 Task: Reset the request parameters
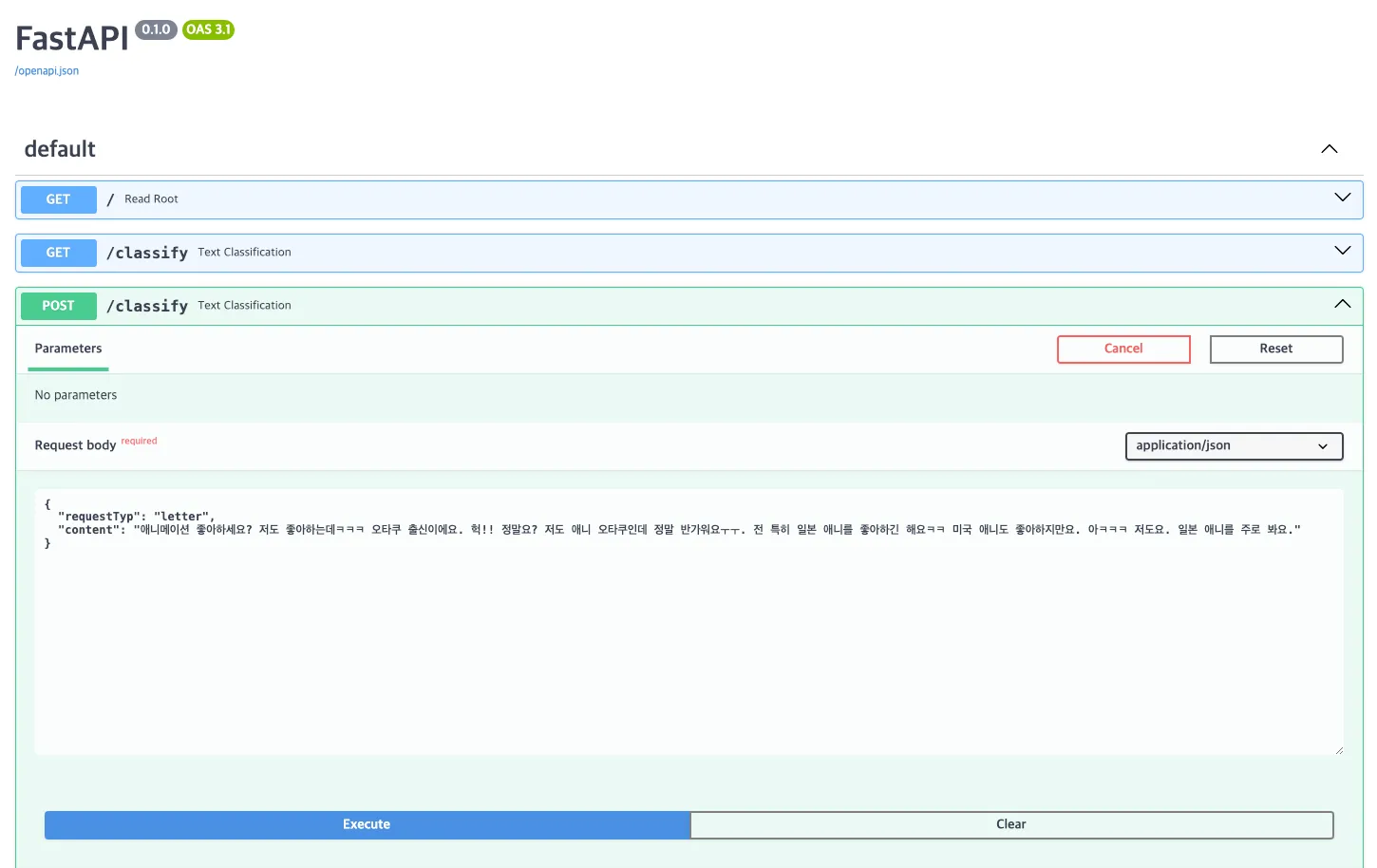[x=1276, y=349]
